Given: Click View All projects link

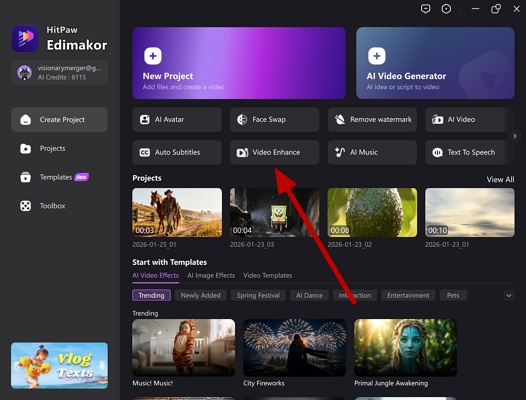Looking at the screenshot, I should tap(500, 180).
